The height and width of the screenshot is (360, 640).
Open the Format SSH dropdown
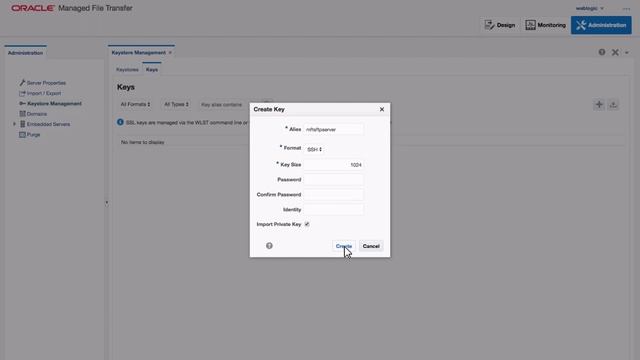[x=314, y=149]
